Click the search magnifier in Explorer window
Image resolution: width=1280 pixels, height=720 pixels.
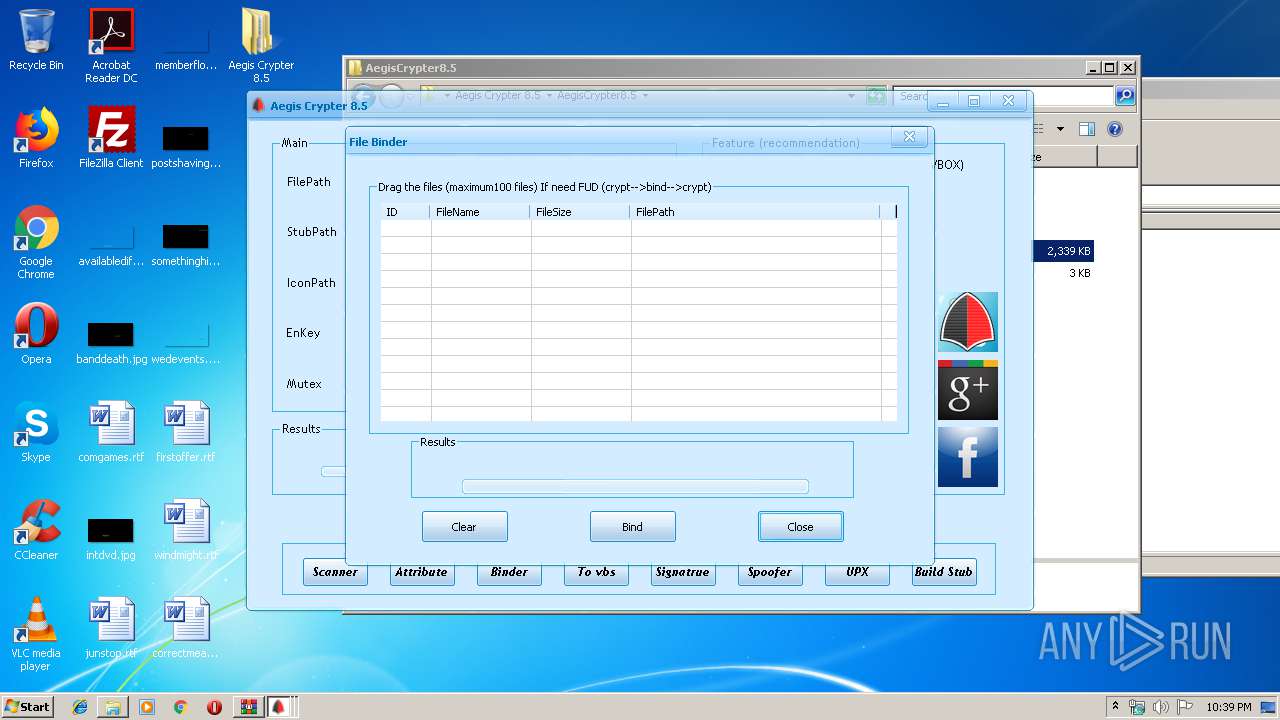coord(1125,96)
